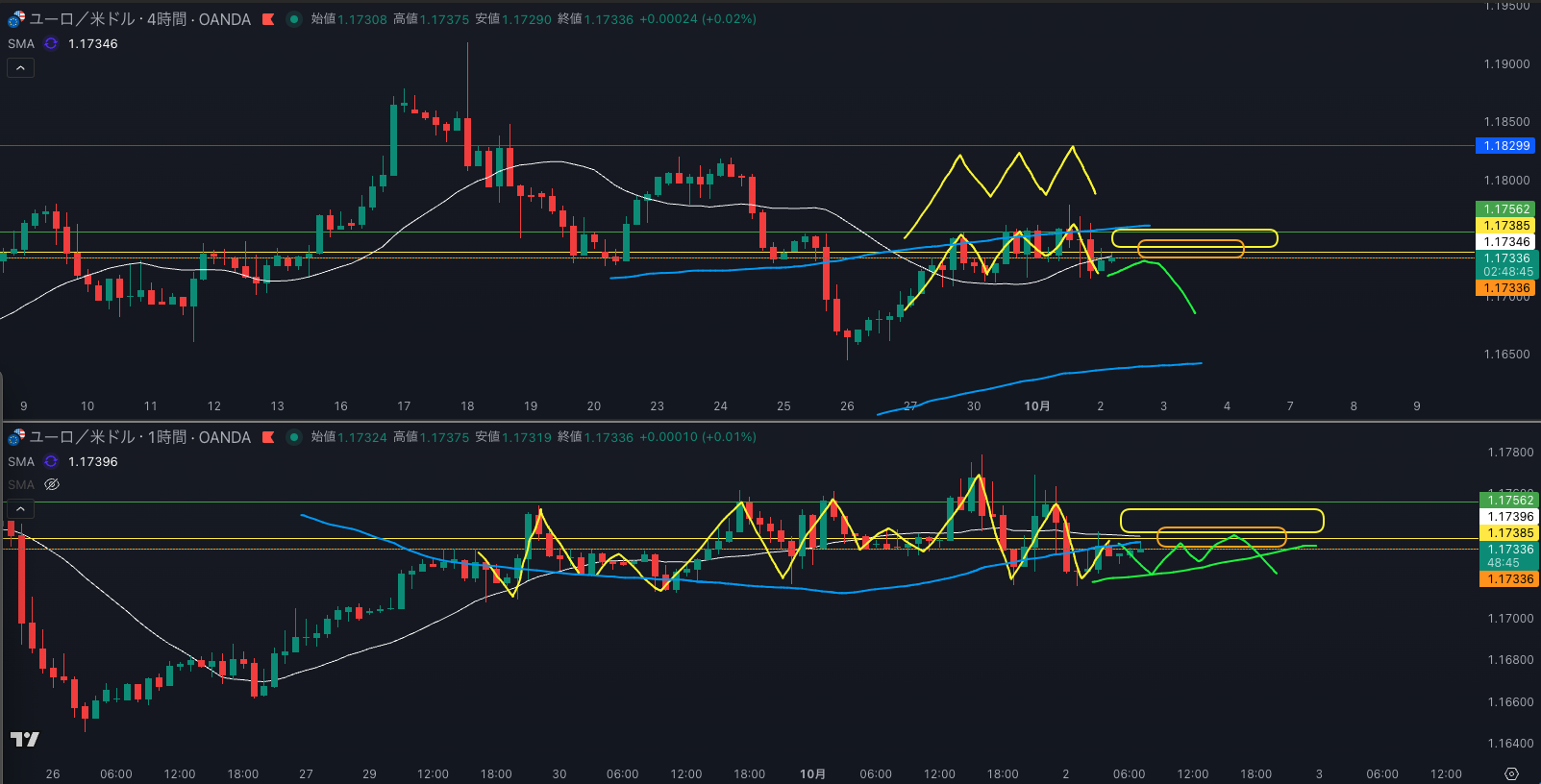This screenshot has width=1541, height=784.
Task: Click the green market status dot on 1-hour chart
Action: tap(294, 437)
